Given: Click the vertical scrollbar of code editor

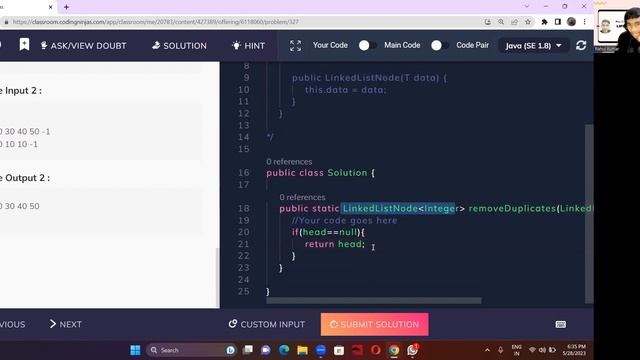Looking at the screenshot, I should pyautogui.click(x=589, y=214).
